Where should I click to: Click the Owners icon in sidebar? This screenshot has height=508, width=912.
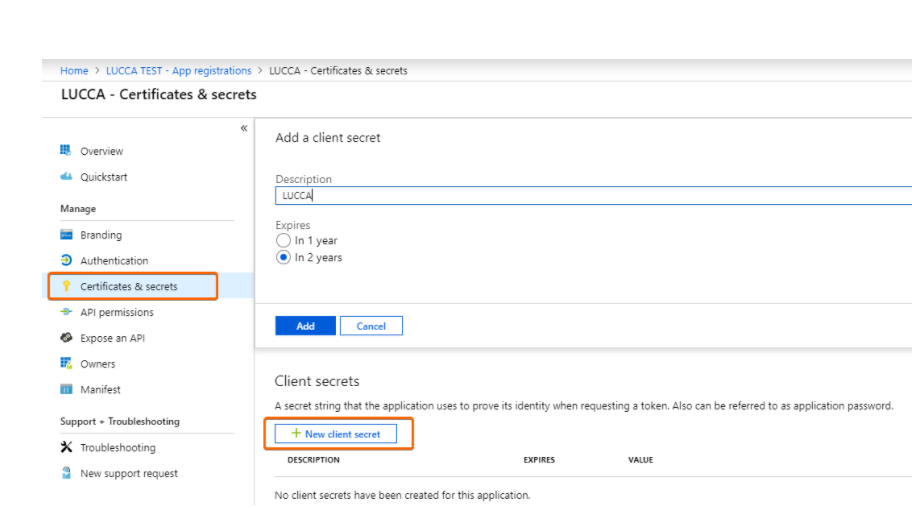[x=66, y=363]
